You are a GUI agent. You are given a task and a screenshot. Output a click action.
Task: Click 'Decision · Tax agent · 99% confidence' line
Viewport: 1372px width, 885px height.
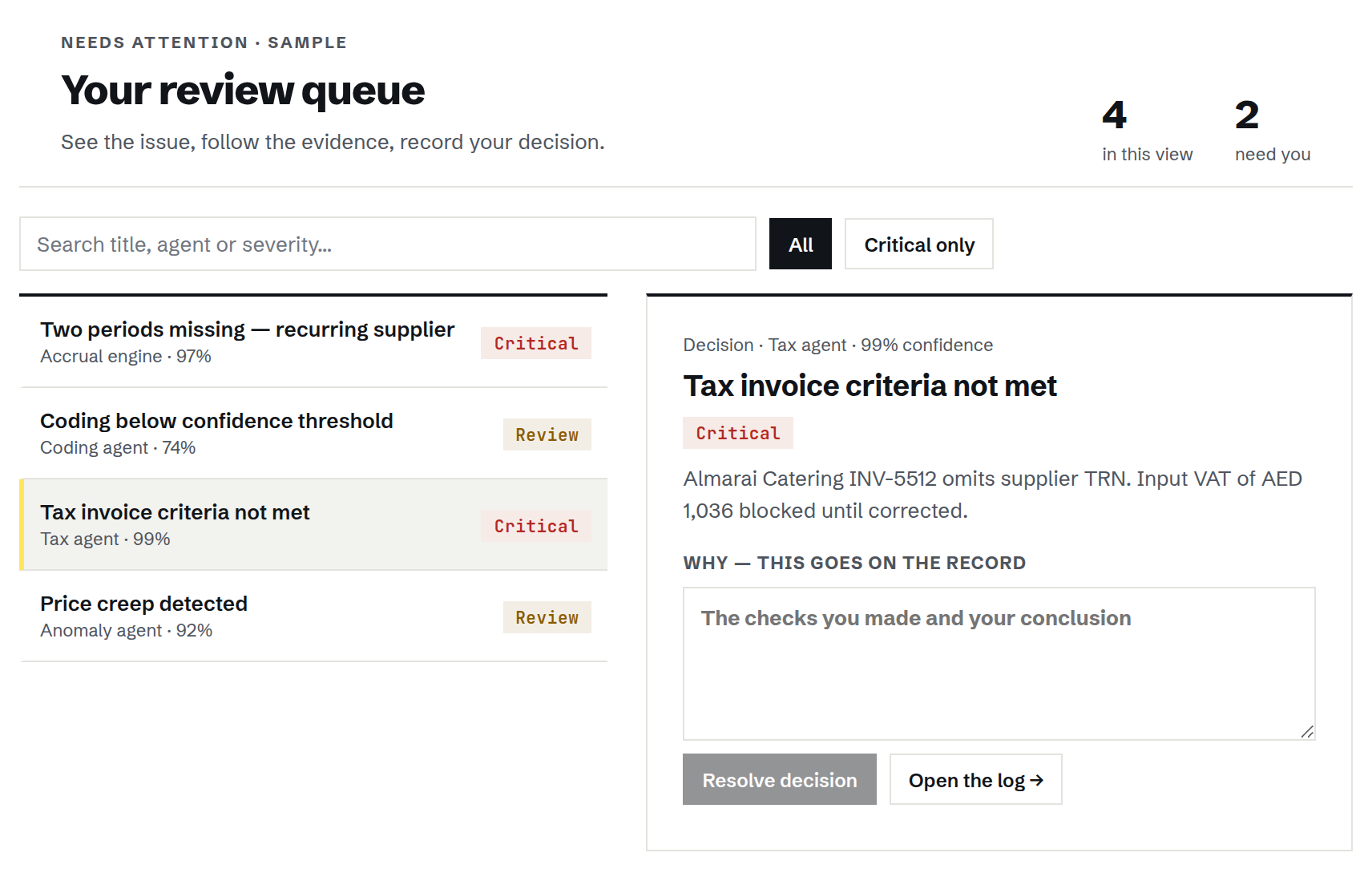837,345
